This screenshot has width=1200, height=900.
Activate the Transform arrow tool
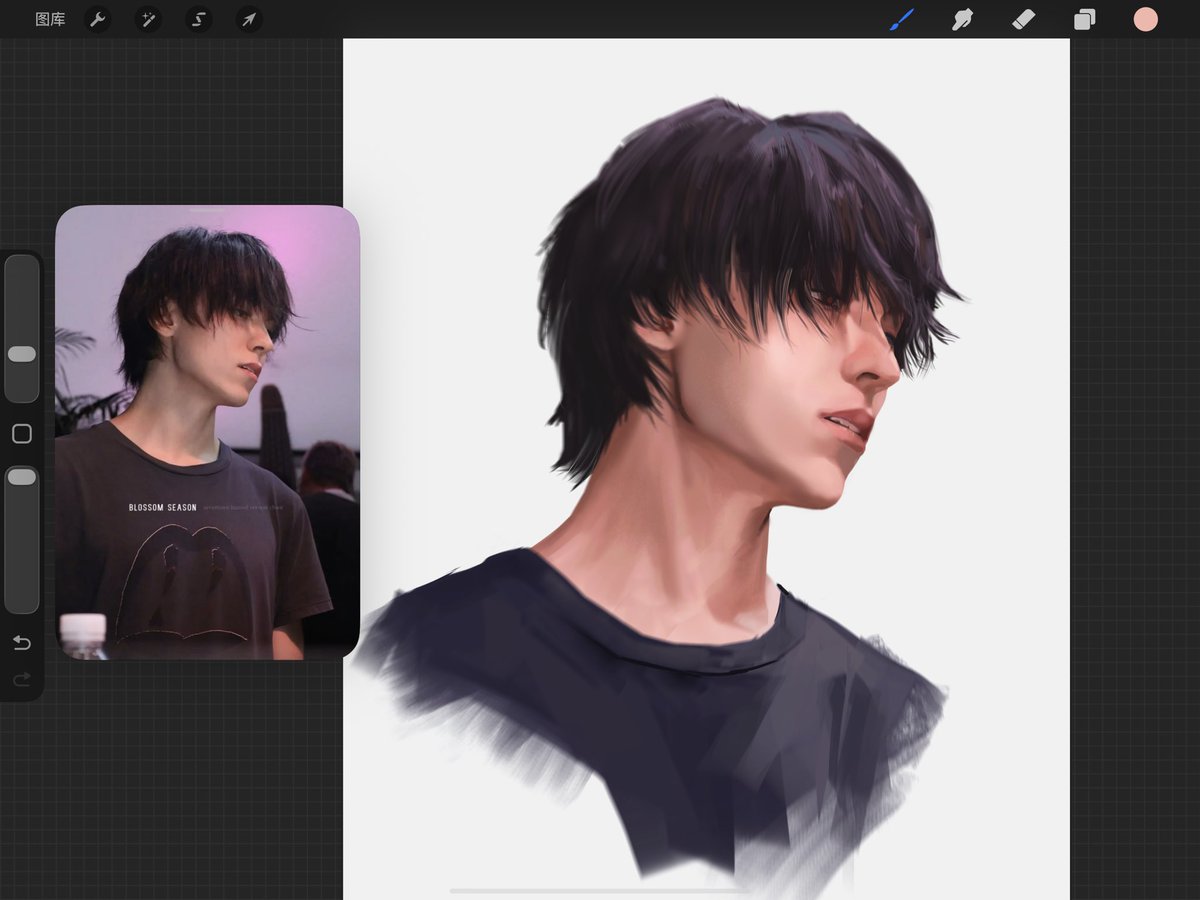pos(249,19)
